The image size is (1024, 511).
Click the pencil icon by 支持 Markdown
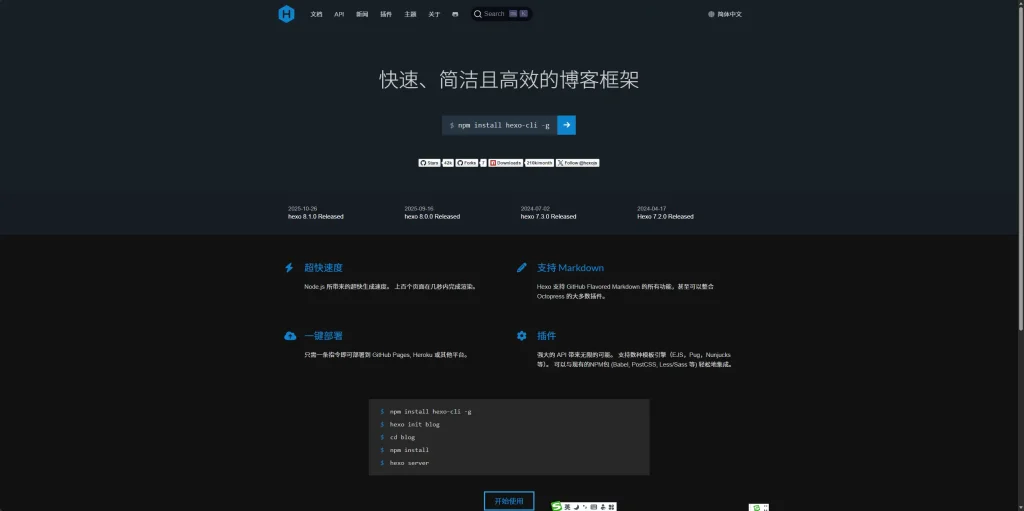(522, 268)
